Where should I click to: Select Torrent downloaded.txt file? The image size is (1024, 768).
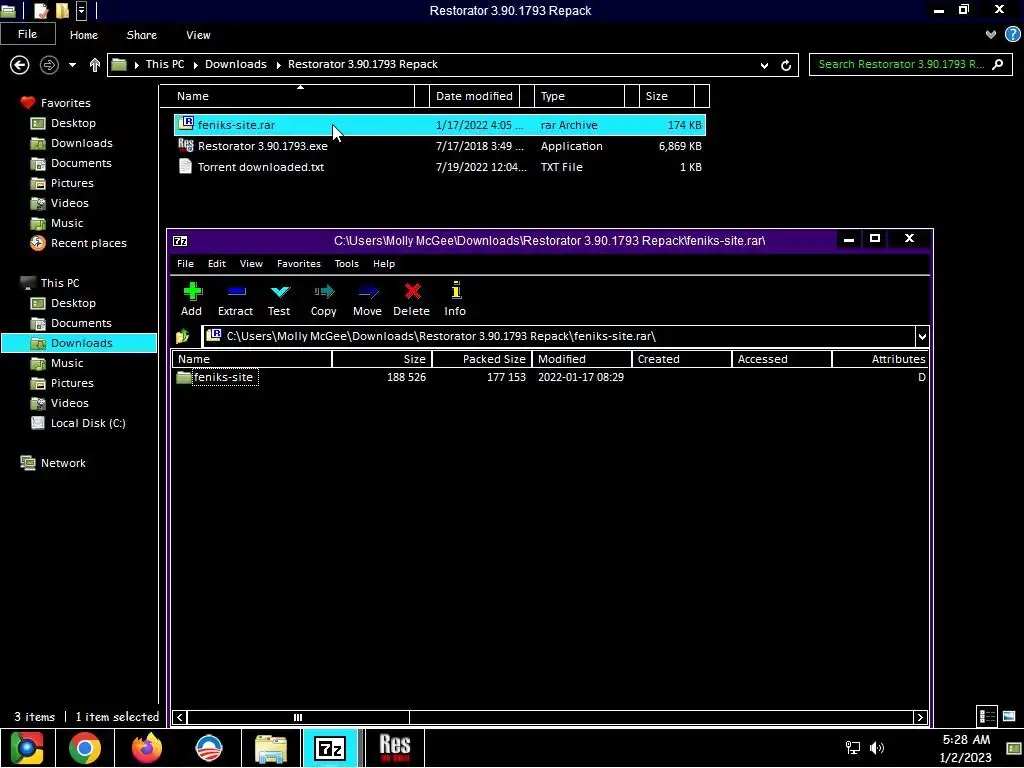coord(440,167)
